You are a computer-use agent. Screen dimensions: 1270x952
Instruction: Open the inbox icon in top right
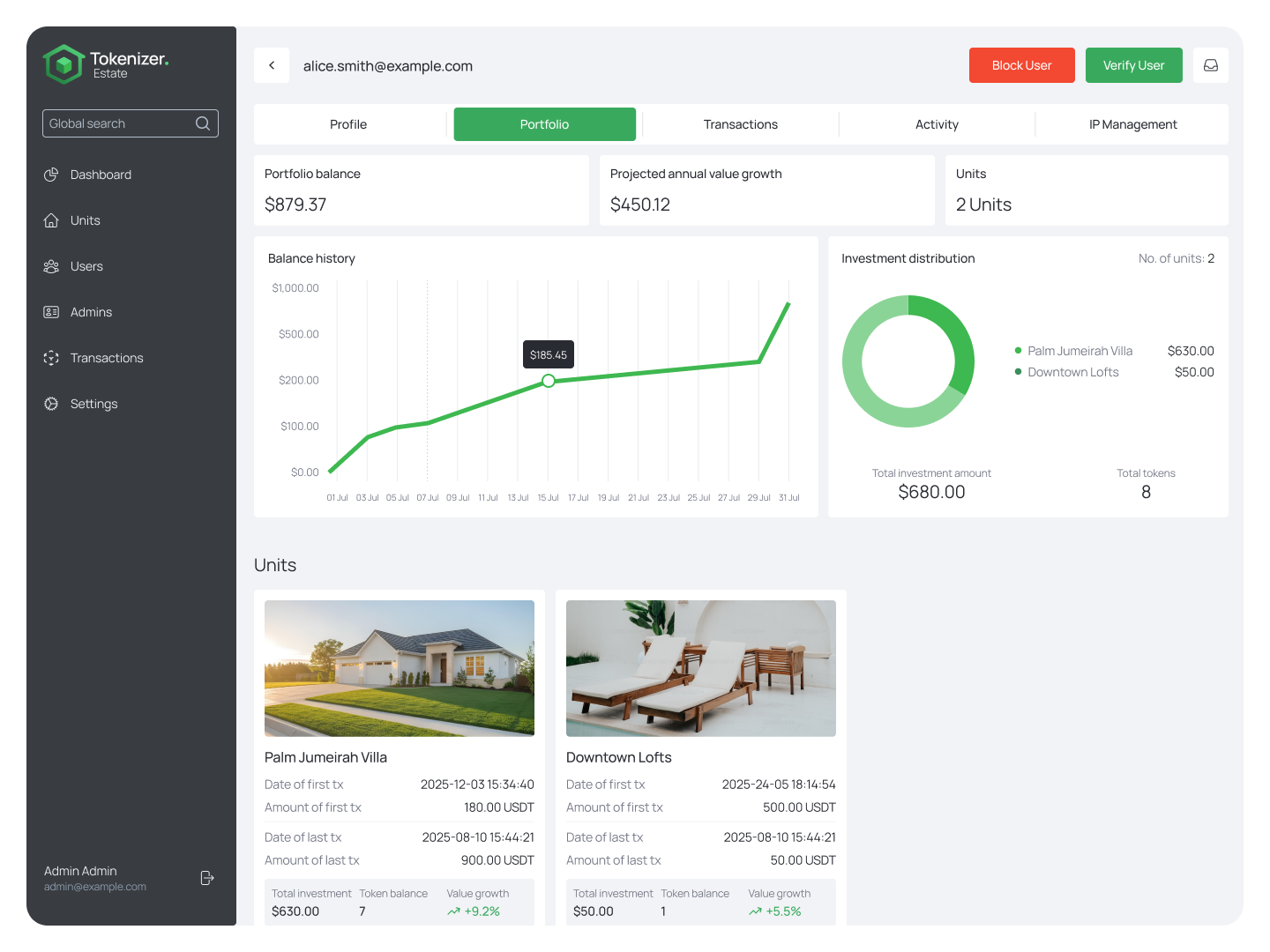click(x=1210, y=65)
